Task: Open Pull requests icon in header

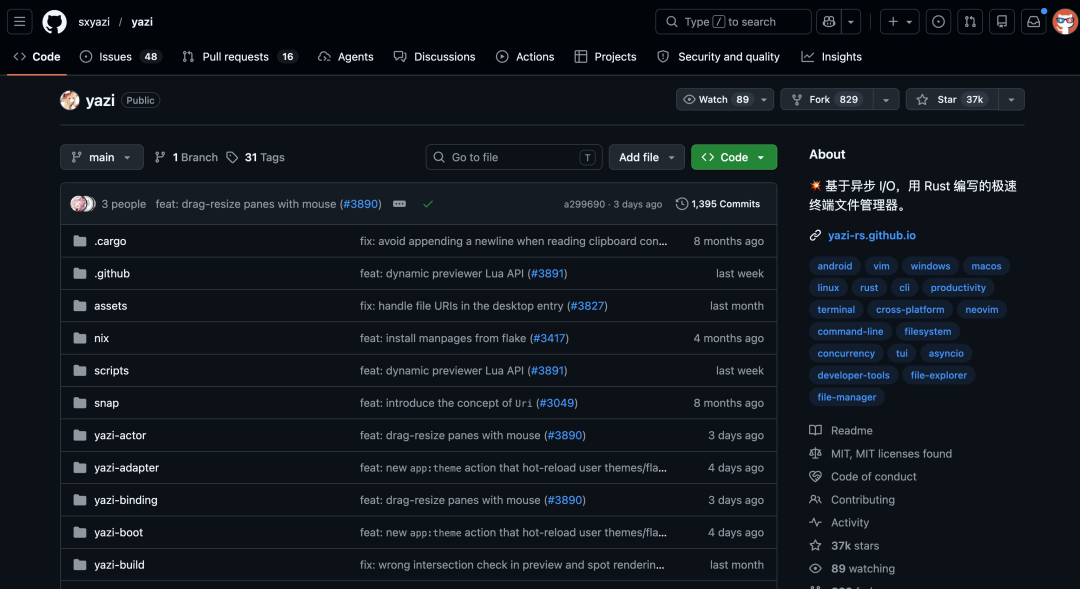Action: [970, 21]
